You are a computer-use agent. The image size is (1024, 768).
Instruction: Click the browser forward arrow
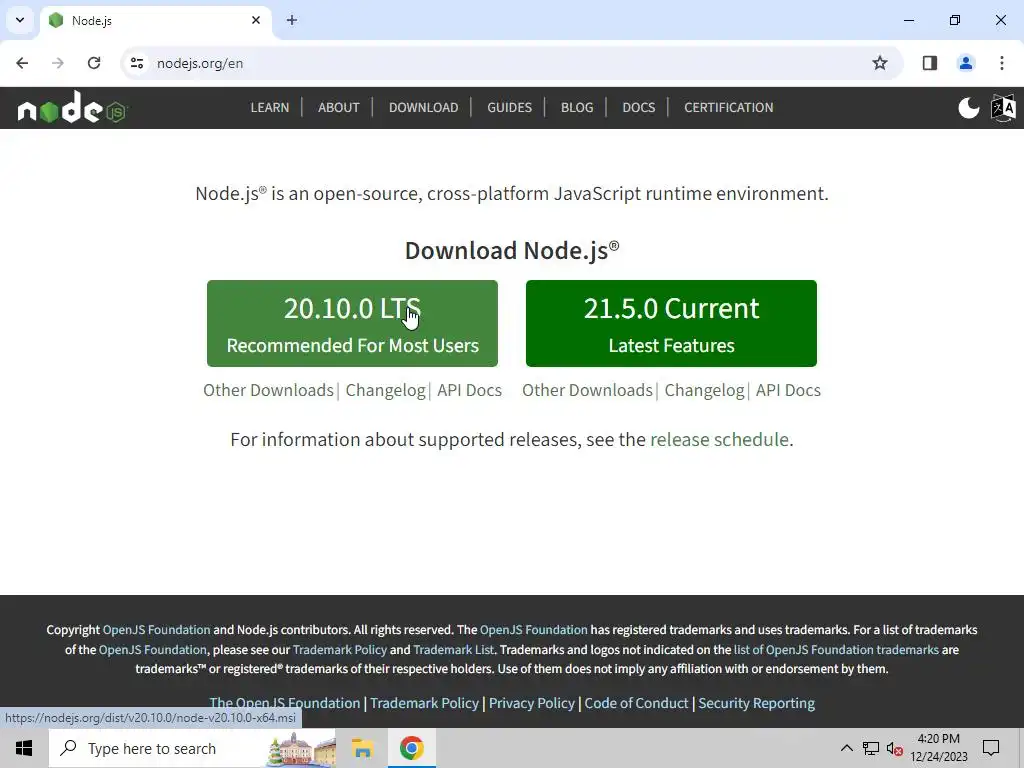pos(58,63)
